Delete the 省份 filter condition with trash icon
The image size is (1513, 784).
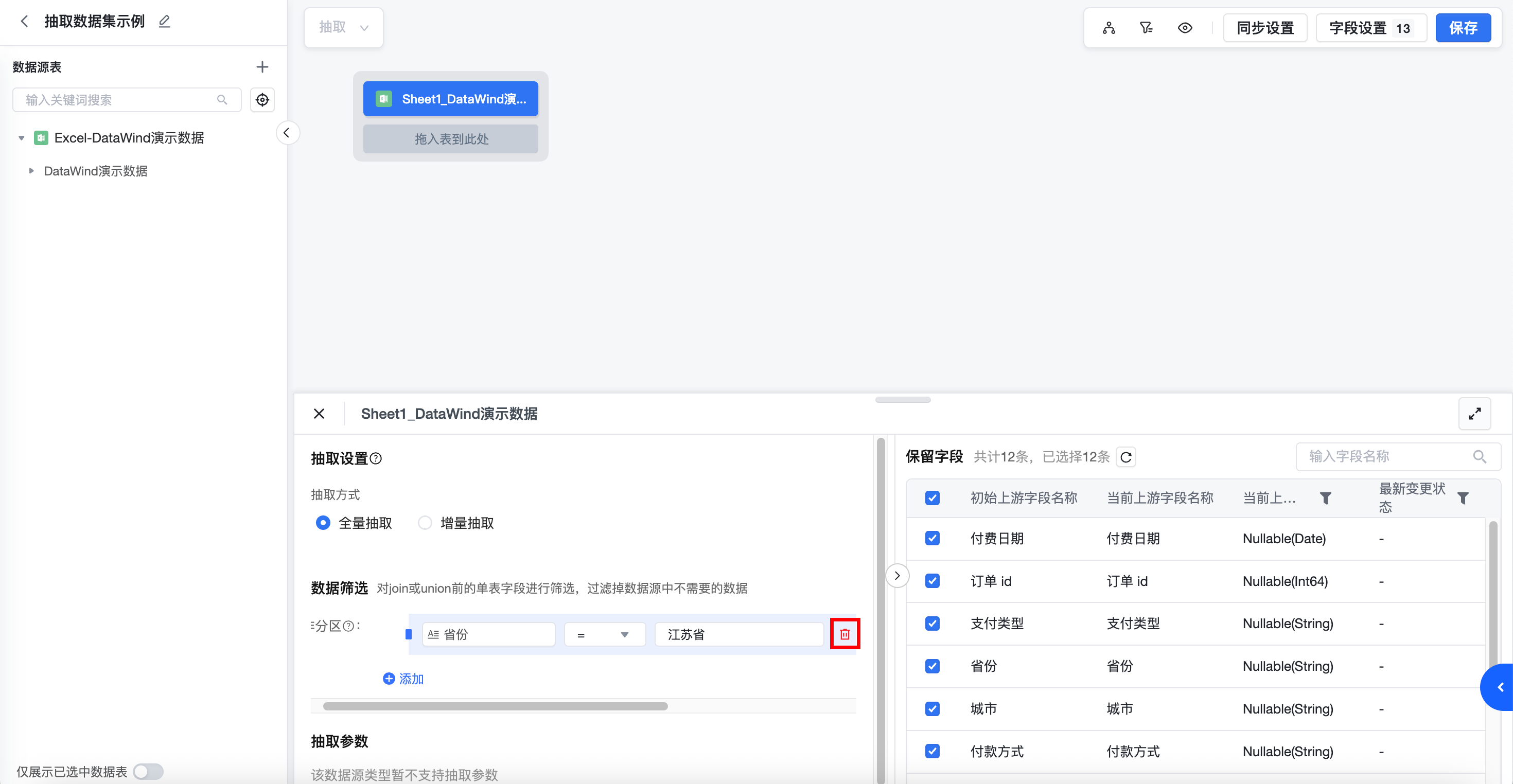click(844, 634)
